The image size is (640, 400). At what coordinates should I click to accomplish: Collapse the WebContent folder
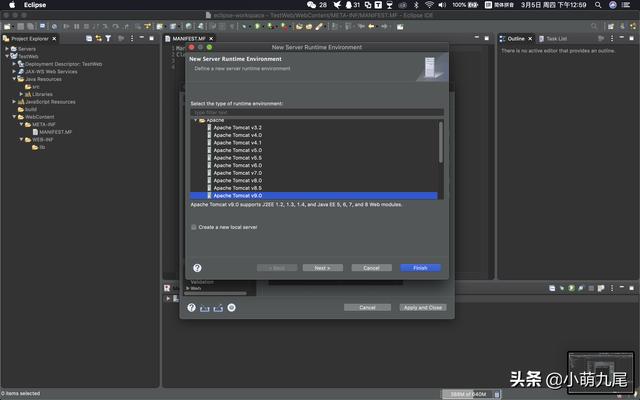(14, 117)
